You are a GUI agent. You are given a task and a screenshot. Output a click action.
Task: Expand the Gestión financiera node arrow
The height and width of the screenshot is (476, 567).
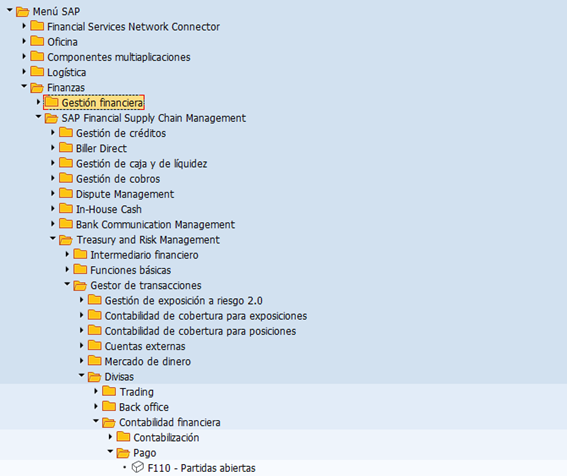(x=38, y=102)
